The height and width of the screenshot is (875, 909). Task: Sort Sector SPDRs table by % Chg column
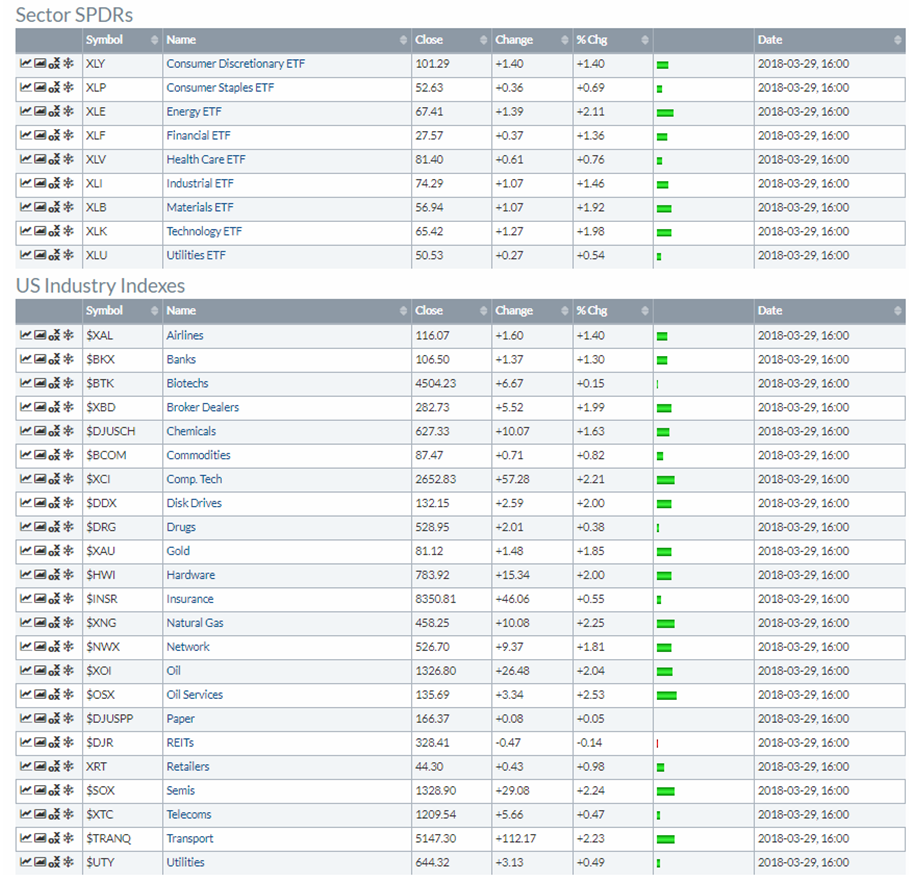point(611,40)
